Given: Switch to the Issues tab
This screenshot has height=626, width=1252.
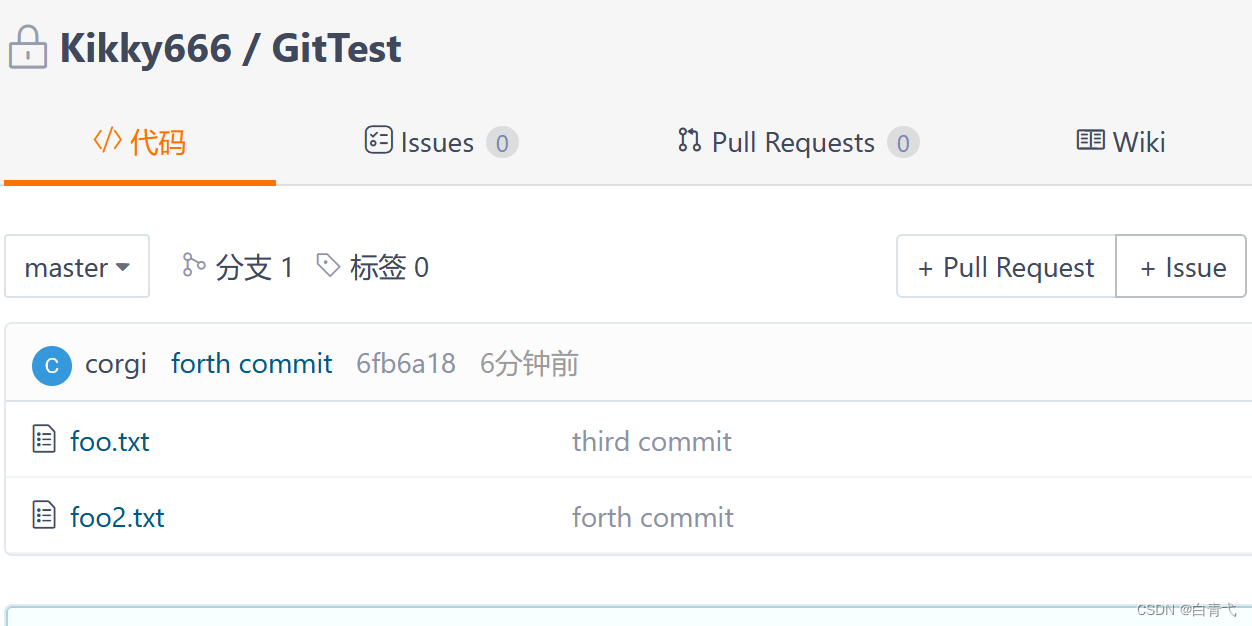Looking at the screenshot, I should pos(442,142).
